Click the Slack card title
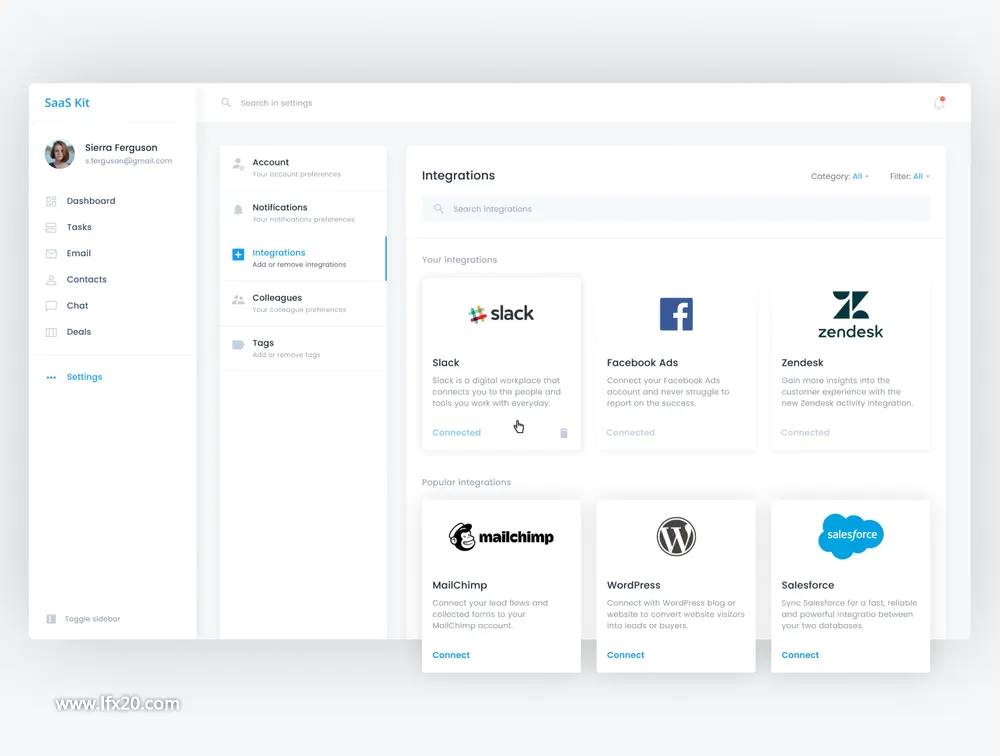1000x756 pixels. (x=446, y=363)
